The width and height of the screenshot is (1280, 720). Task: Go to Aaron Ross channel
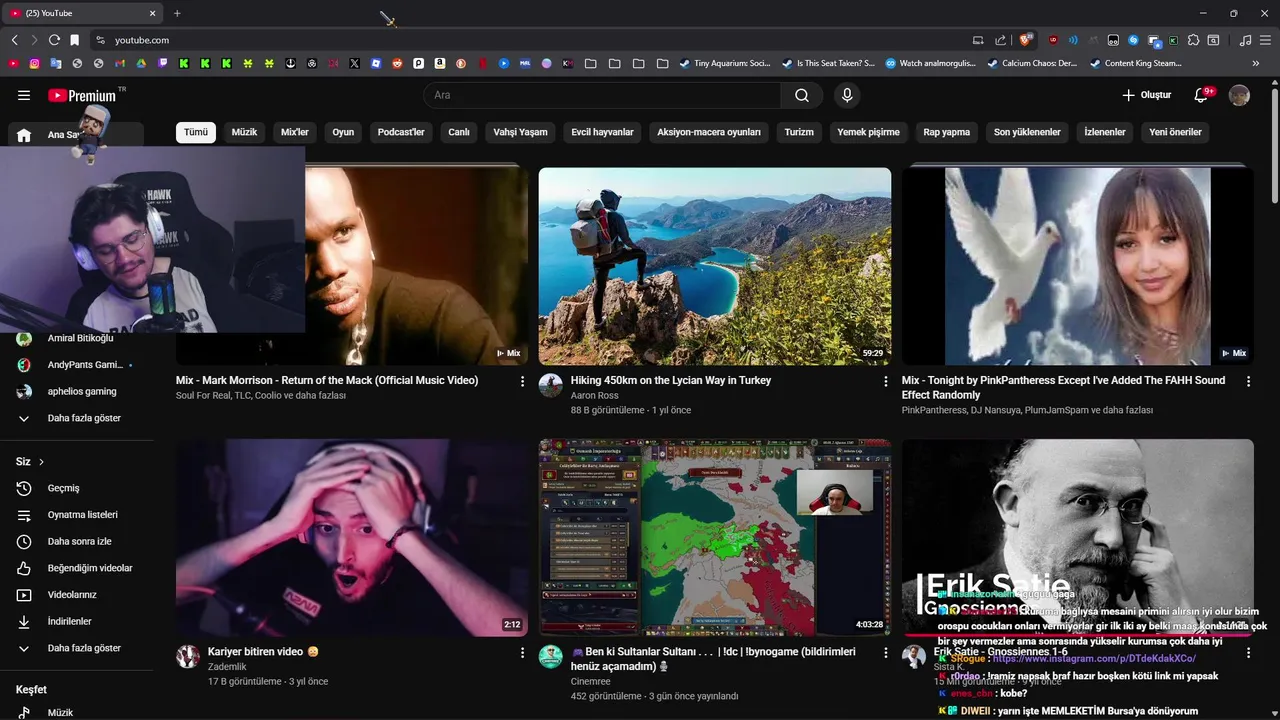(x=595, y=396)
